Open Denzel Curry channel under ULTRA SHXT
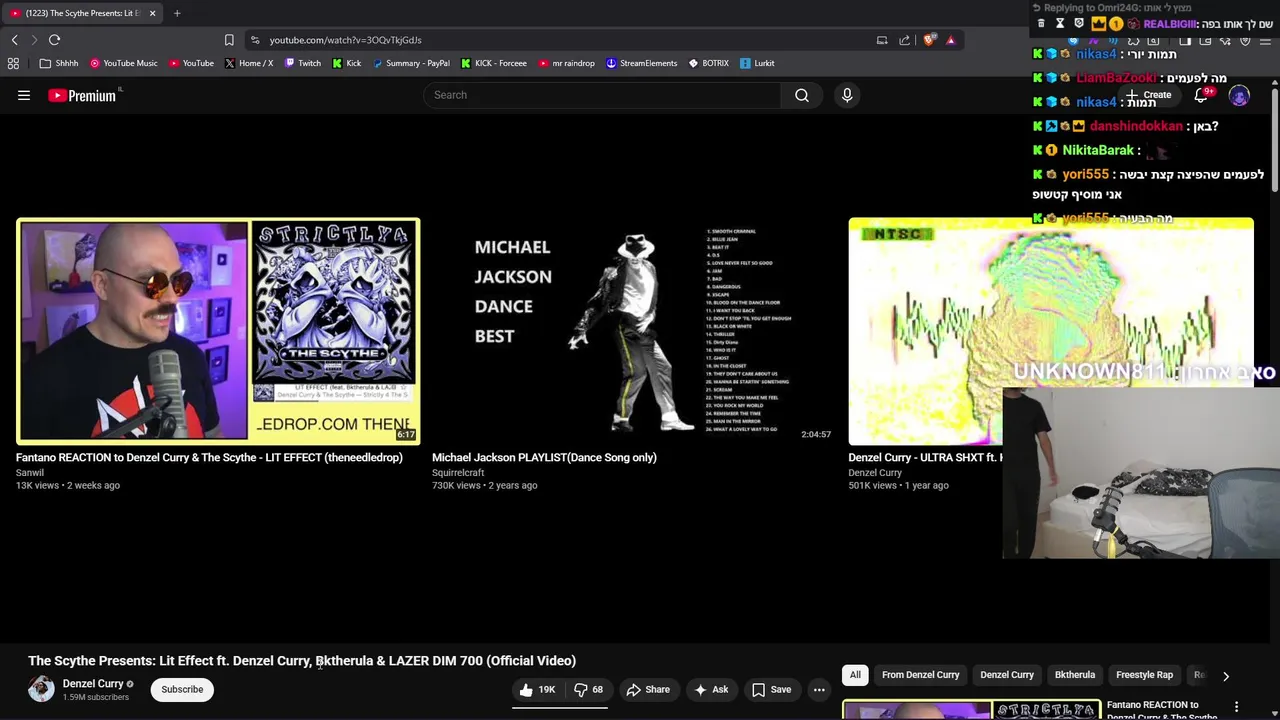Image resolution: width=1280 pixels, height=720 pixels. point(875,472)
